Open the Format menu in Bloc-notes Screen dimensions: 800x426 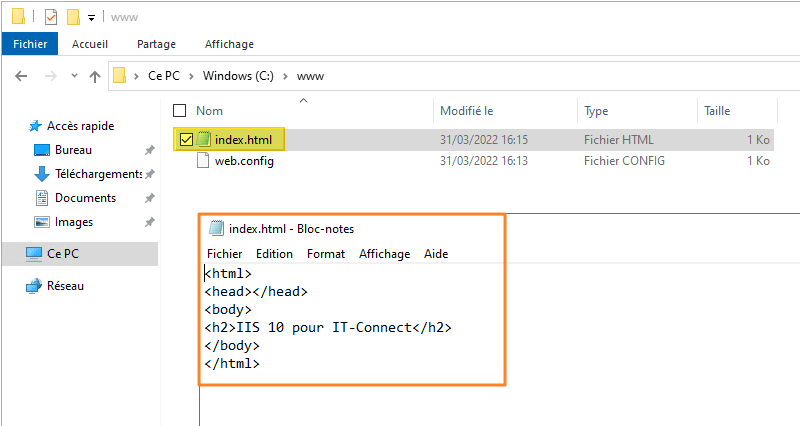point(325,254)
